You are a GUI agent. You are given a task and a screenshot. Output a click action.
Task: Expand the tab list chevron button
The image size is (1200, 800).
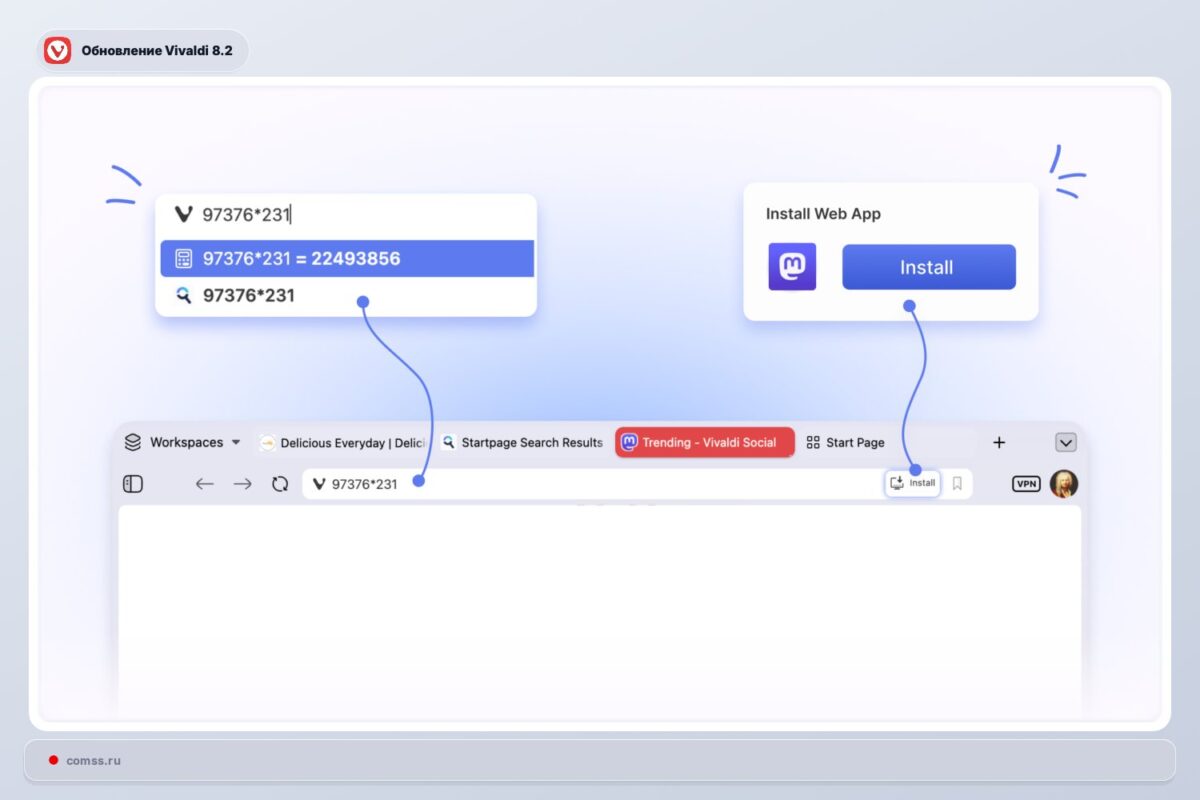pyautogui.click(x=1065, y=442)
